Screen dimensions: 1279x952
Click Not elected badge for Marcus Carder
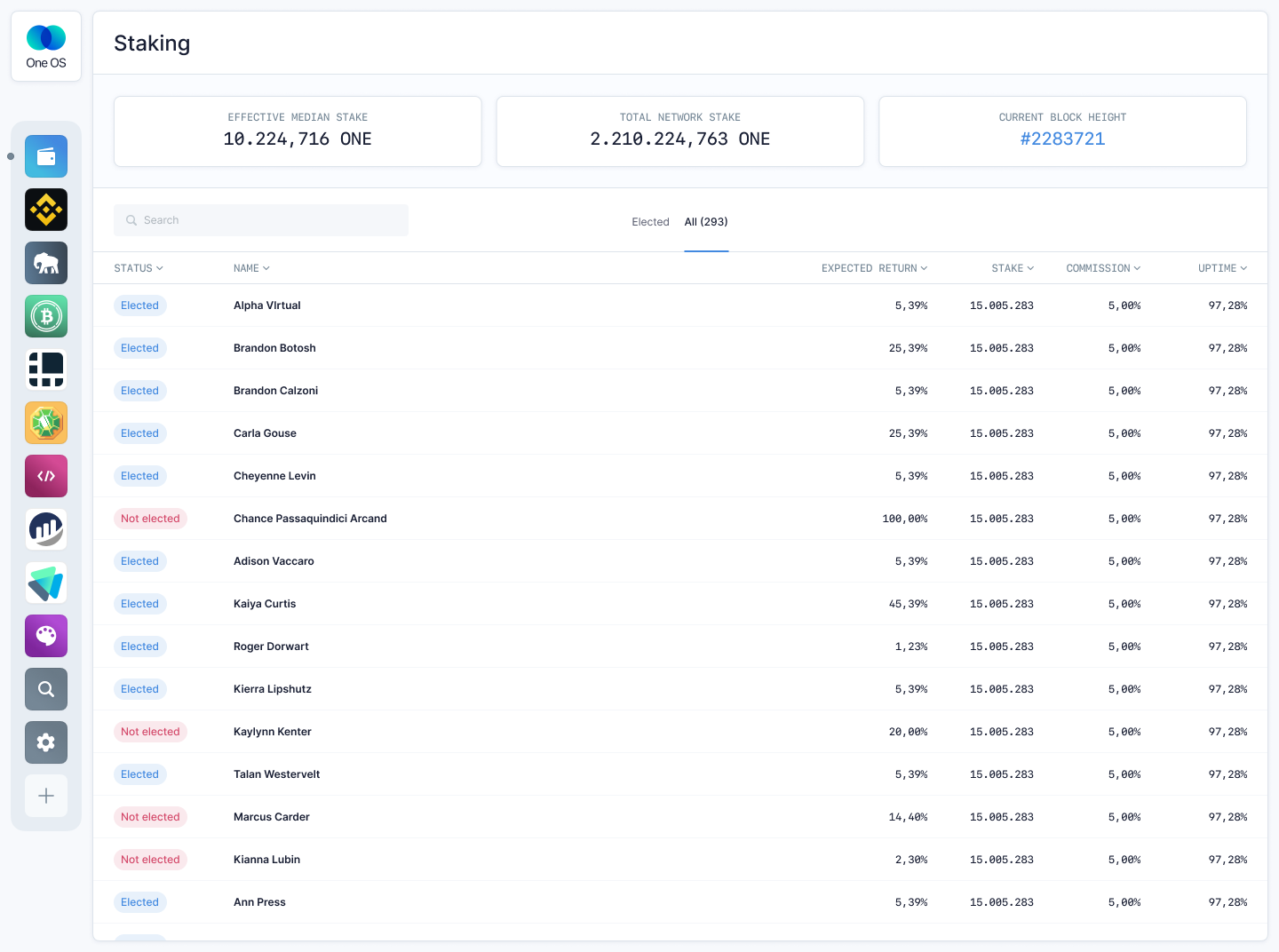click(150, 817)
